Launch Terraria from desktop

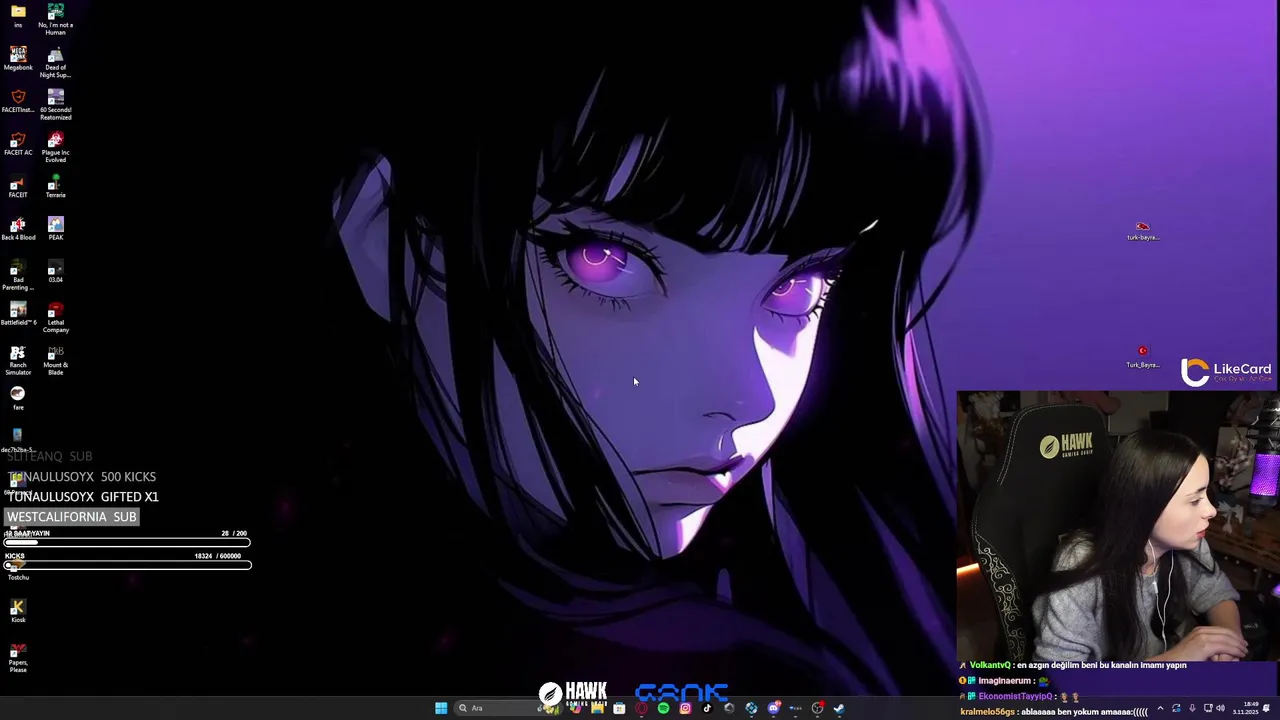pyautogui.click(x=55, y=186)
